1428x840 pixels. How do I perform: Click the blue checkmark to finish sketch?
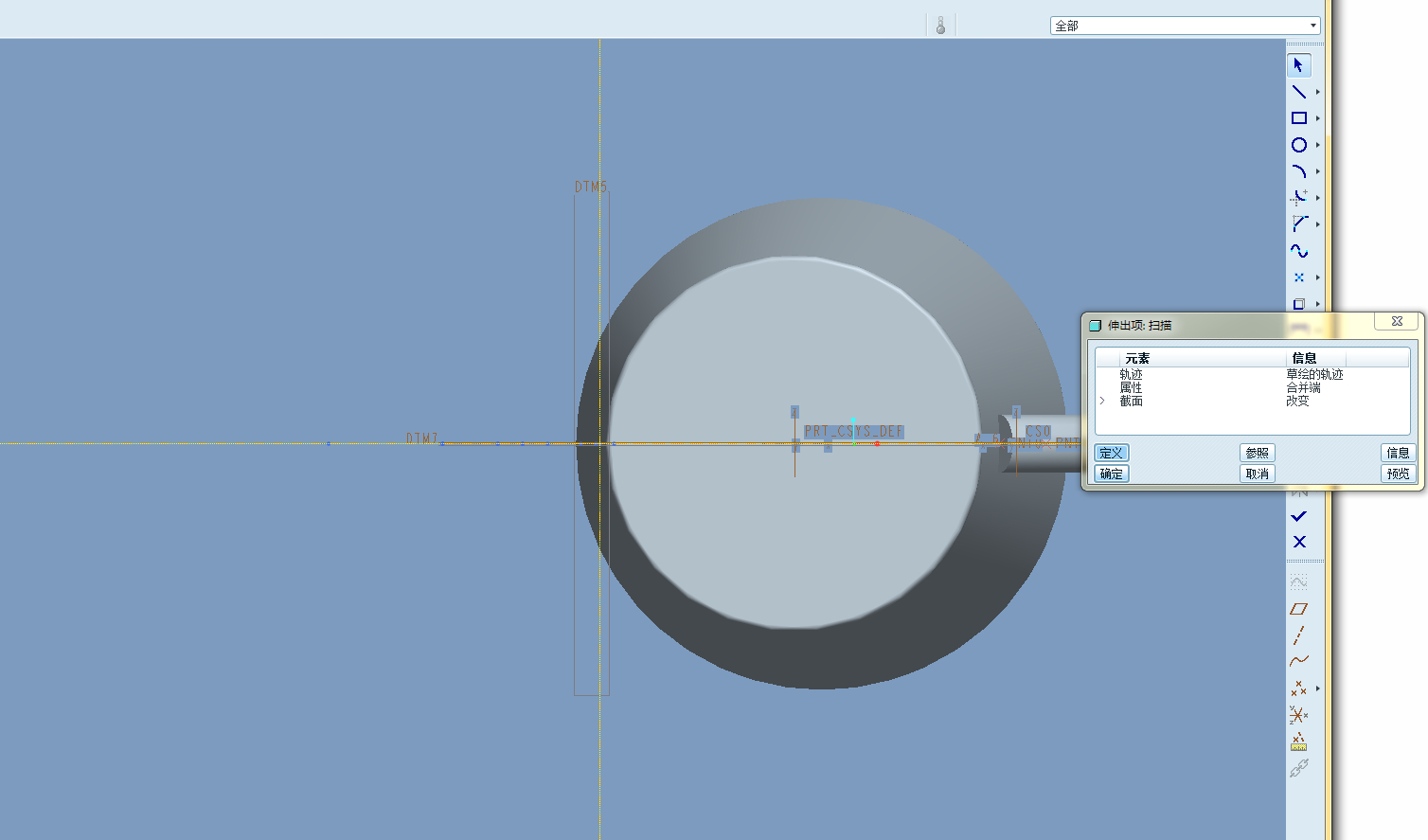click(1298, 516)
